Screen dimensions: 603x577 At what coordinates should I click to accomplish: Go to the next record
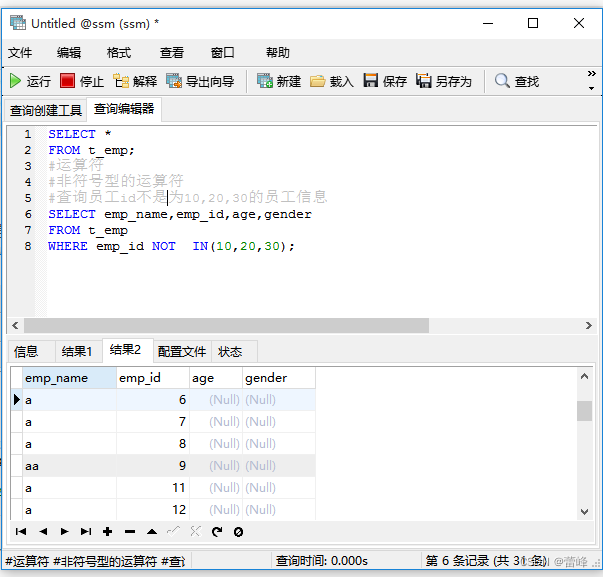64,532
